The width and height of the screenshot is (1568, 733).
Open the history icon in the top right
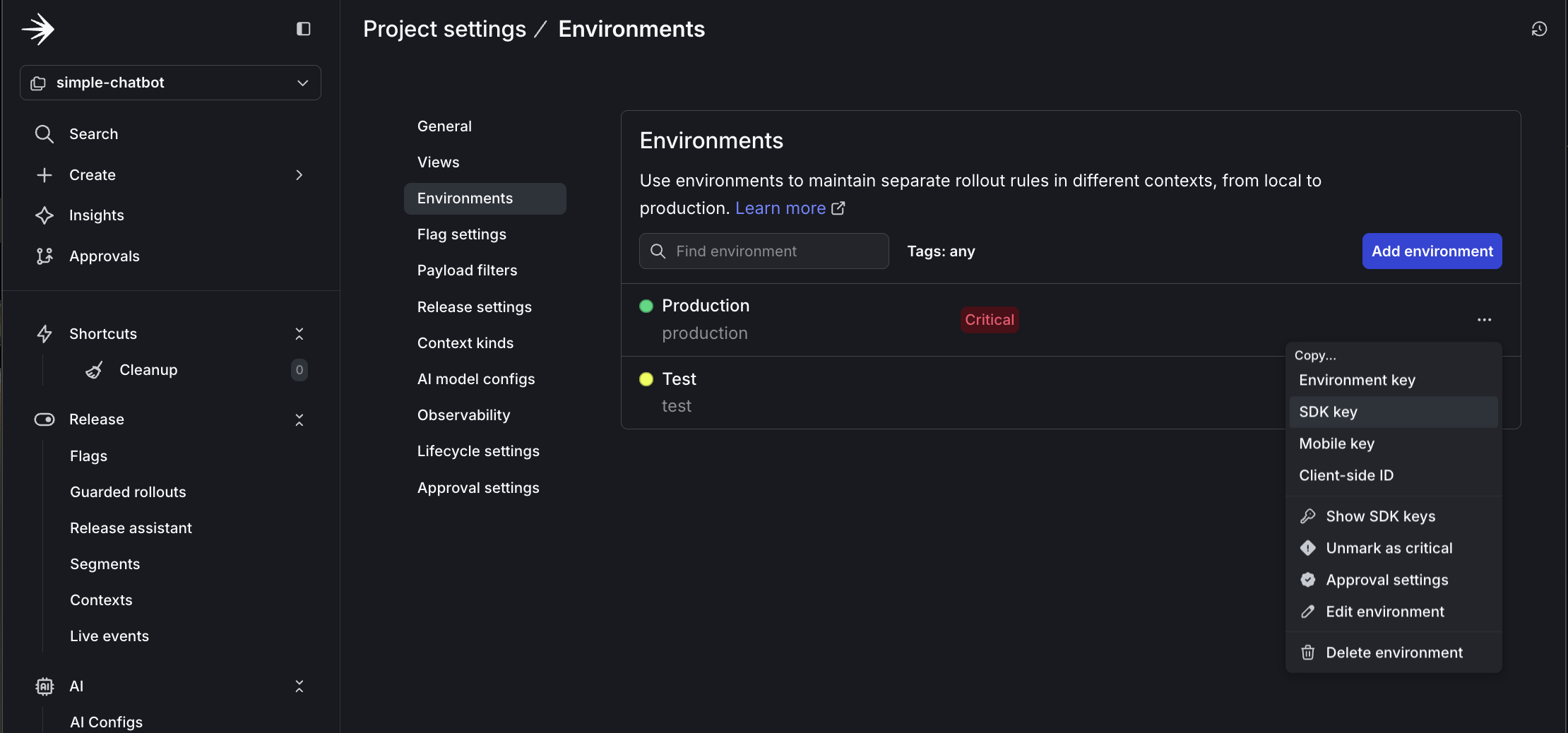click(x=1539, y=29)
